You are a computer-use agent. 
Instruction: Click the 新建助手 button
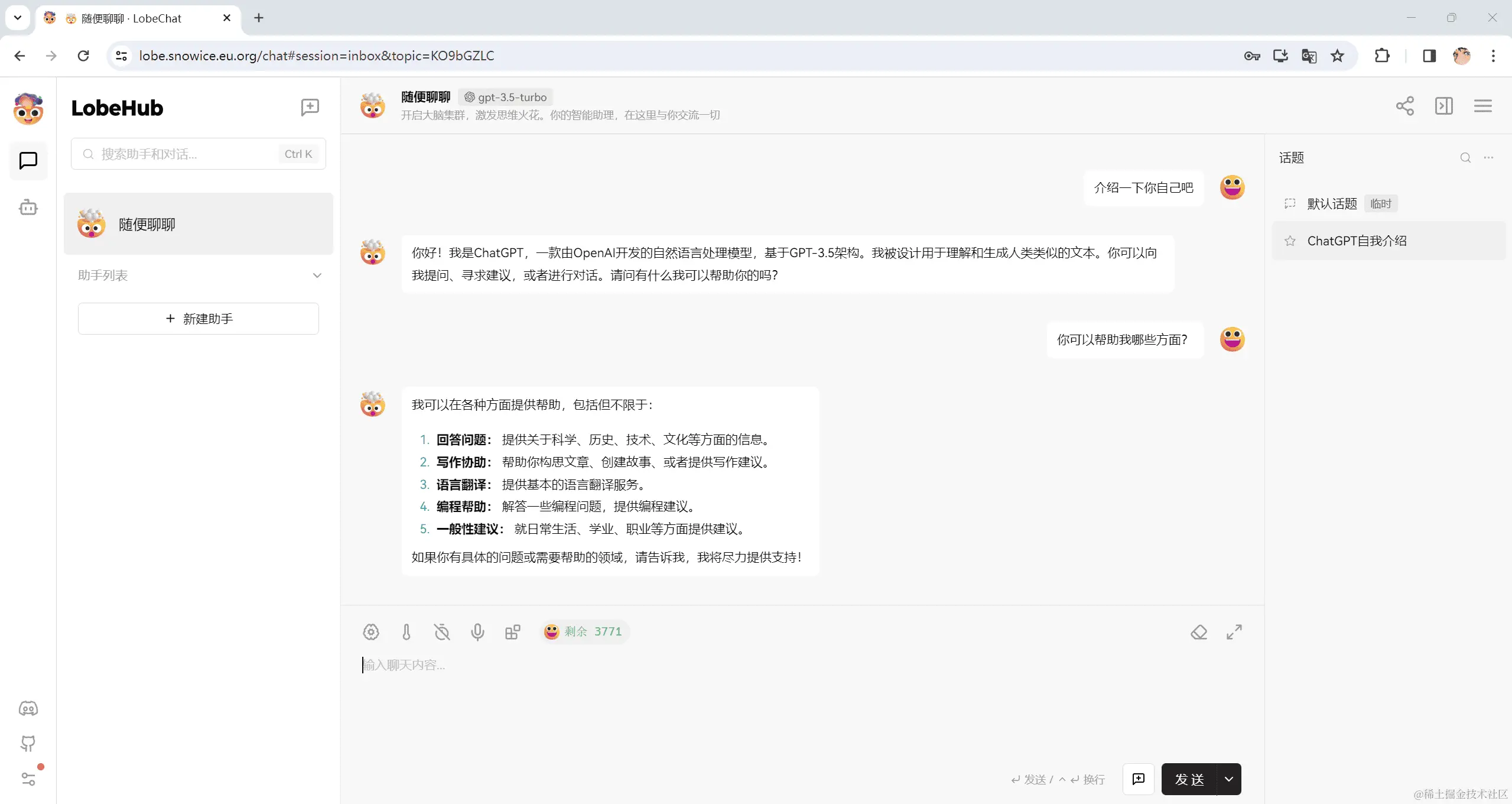198,319
